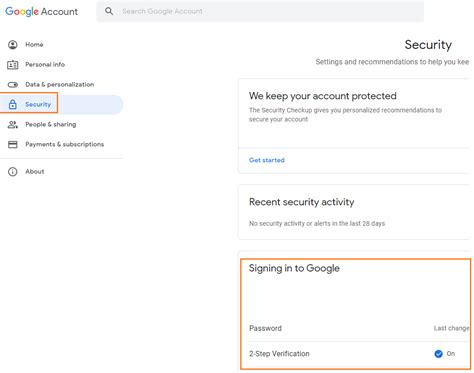Click the Get started link

[267, 160]
